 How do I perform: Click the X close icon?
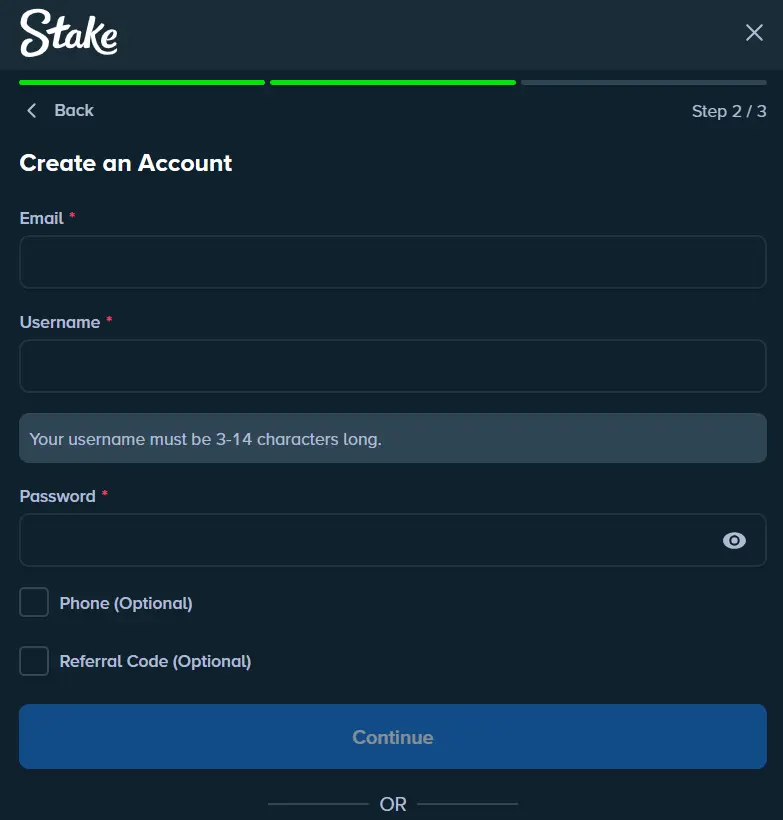coord(754,32)
